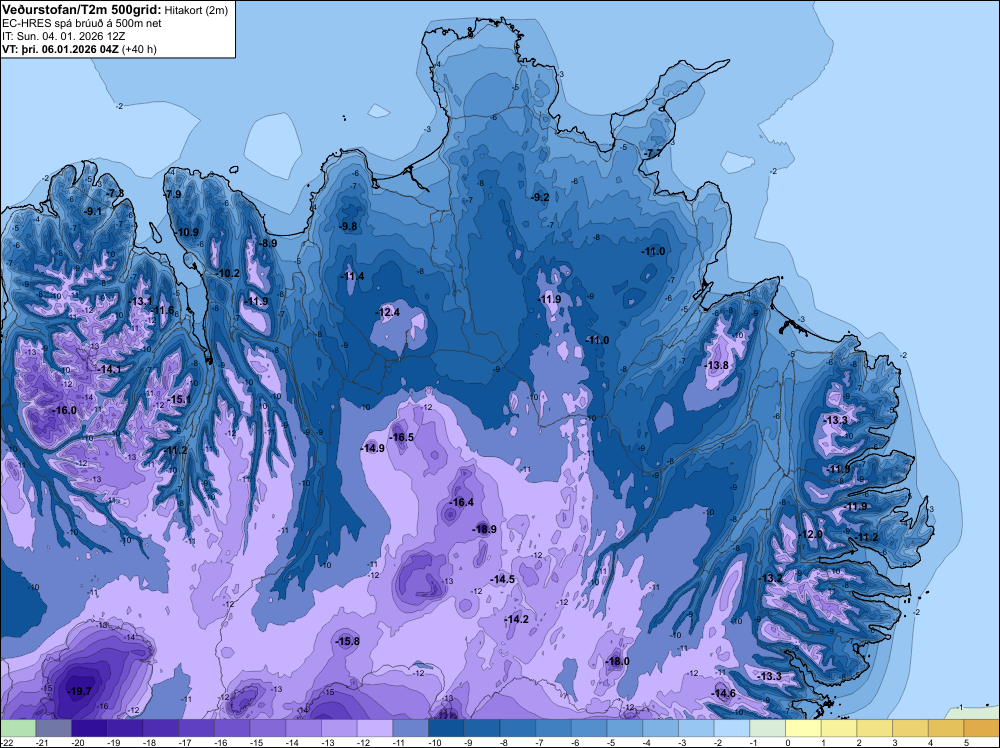This screenshot has width=1000, height=748.
Task: Click the -11.6 temperature label
Action: (161, 311)
